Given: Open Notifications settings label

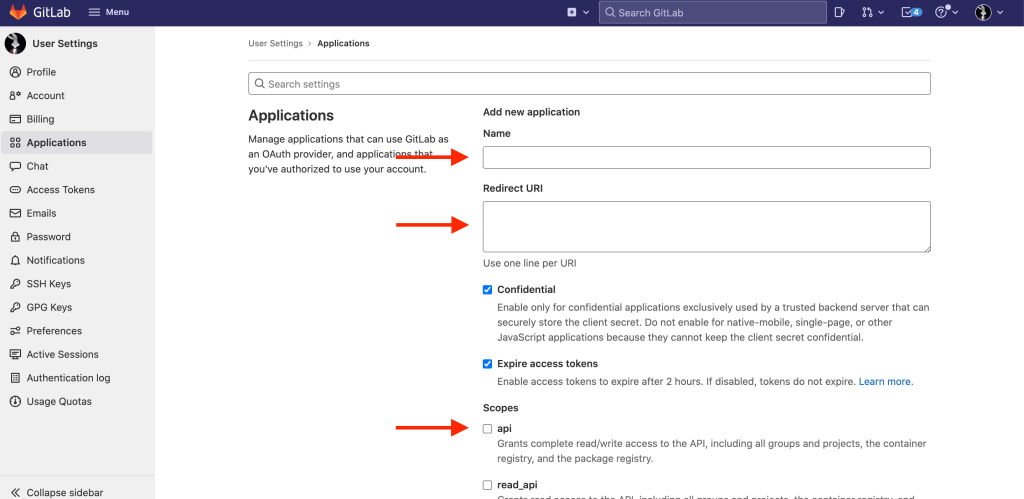Looking at the screenshot, I should (x=56, y=260).
